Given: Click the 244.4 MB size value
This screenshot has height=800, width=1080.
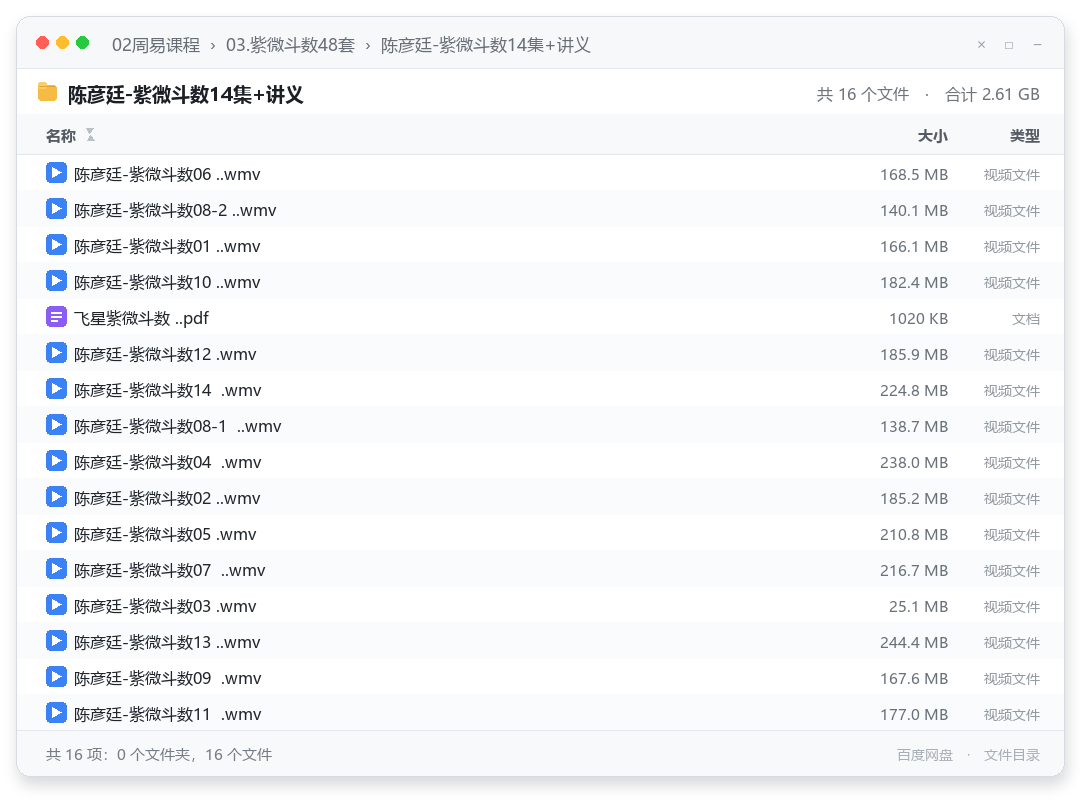Looking at the screenshot, I should pyautogui.click(x=914, y=642).
